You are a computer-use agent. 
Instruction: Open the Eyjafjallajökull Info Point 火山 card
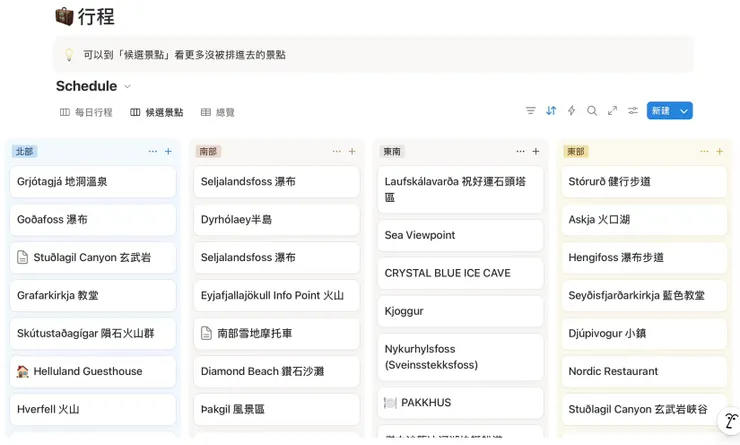pyautogui.click(x=277, y=295)
